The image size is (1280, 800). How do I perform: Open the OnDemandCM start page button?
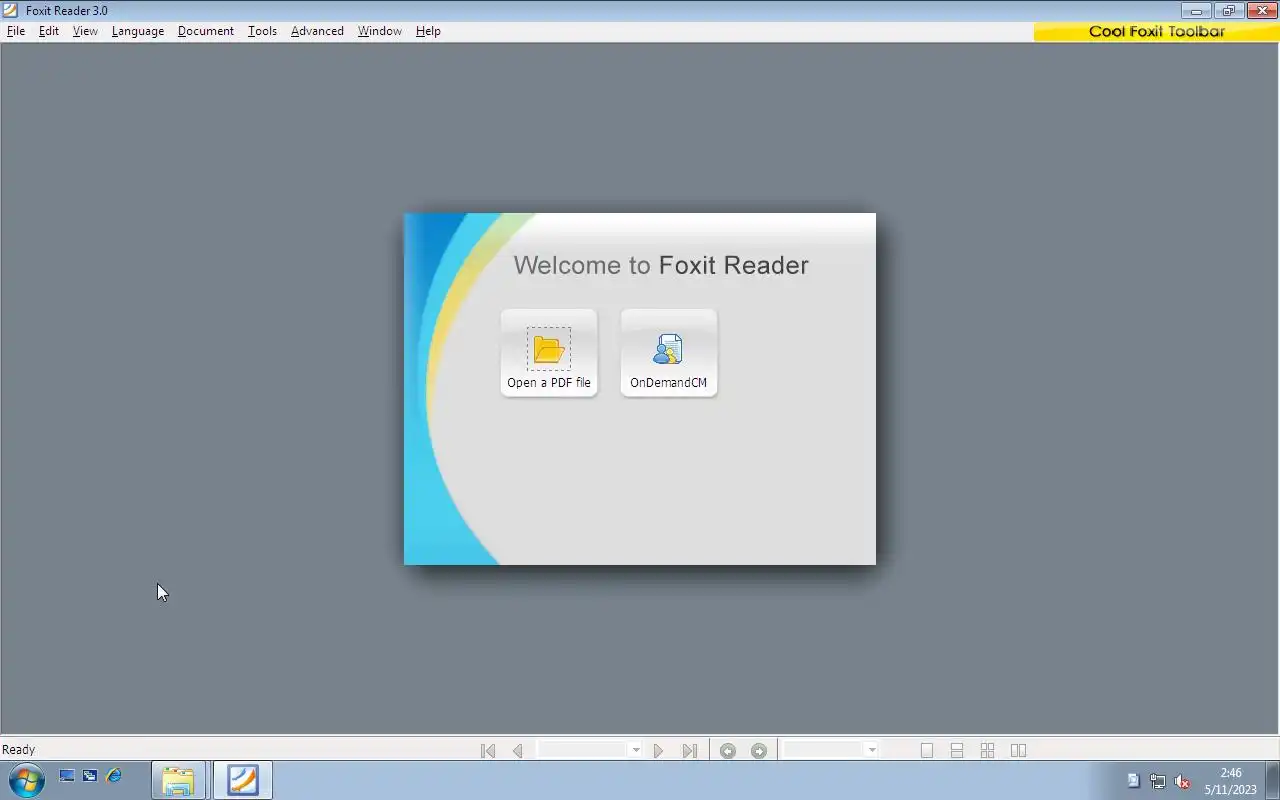(669, 353)
